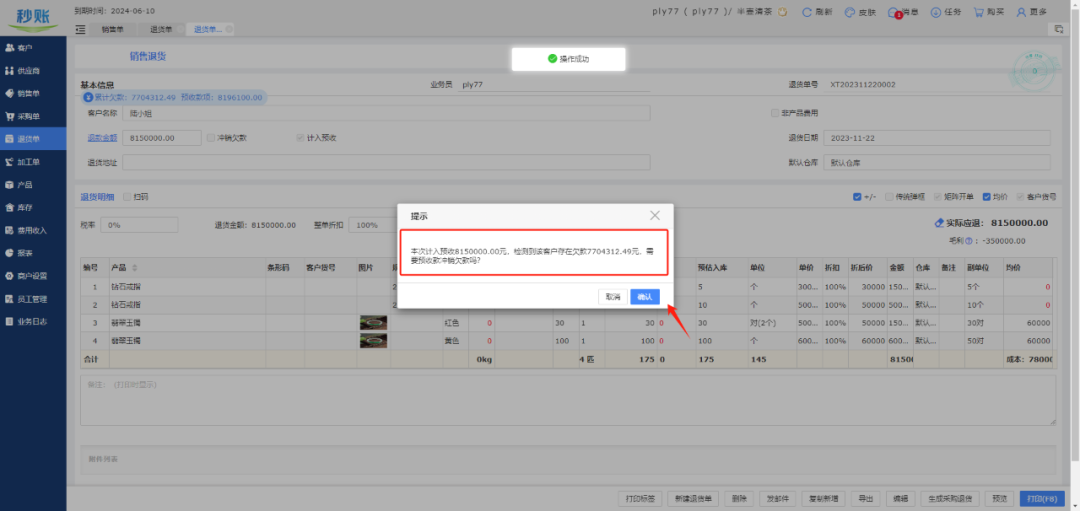Viewport: 1080px width, 511px height.
Task: Open the 退货日期 date picker field
Action: 936,138
